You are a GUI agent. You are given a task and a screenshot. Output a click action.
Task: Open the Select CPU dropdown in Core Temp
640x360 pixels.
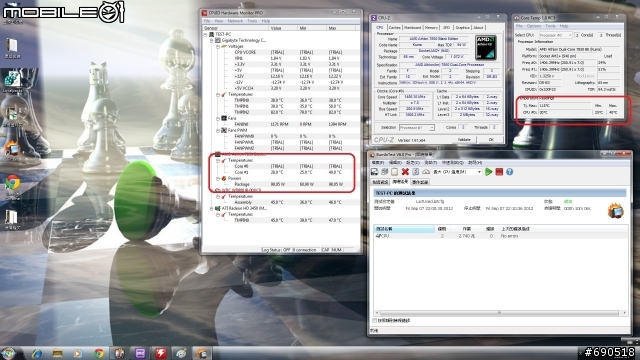coord(556,36)
